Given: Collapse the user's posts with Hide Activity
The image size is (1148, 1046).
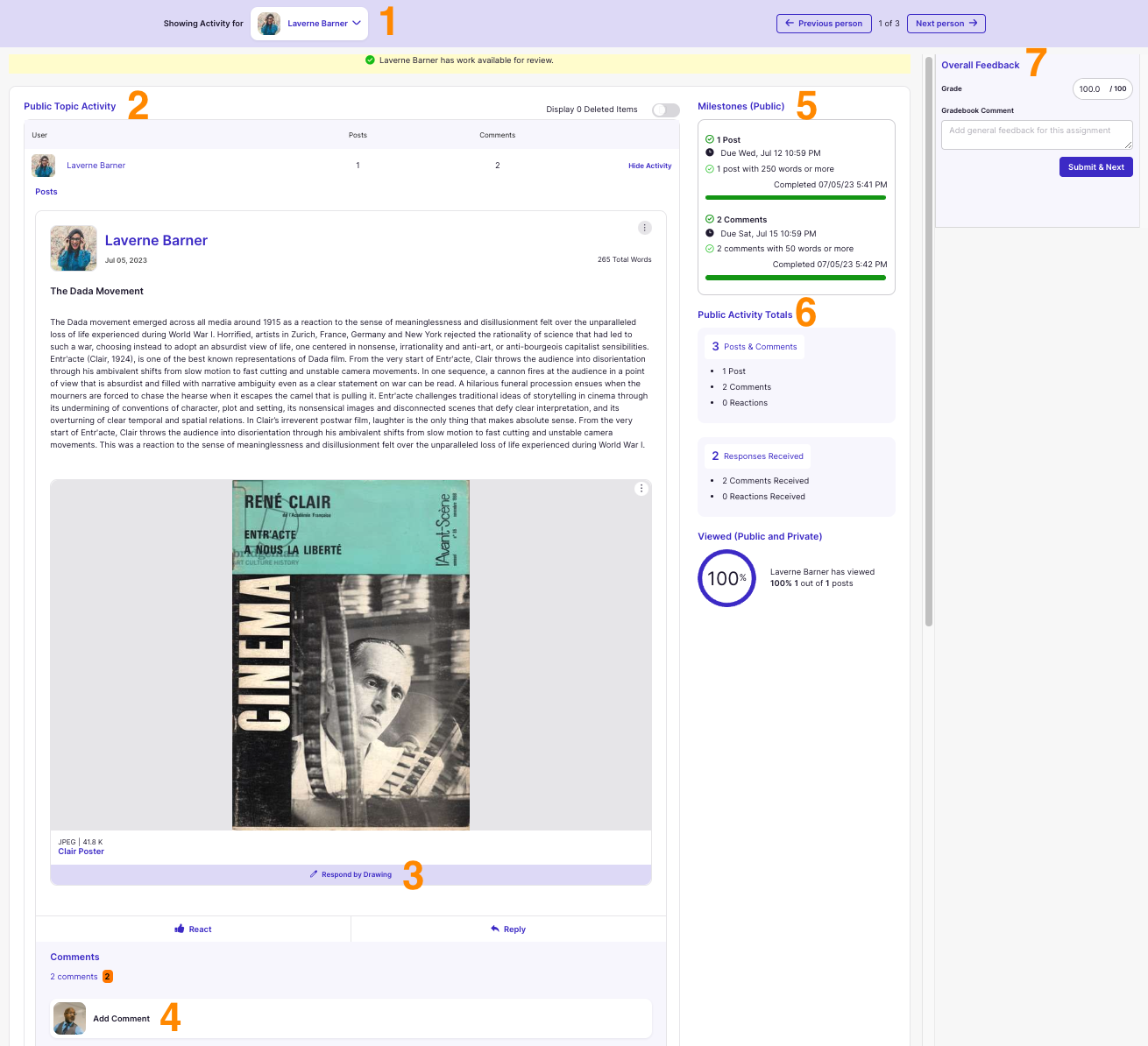Looking at the screenshot, I should pos(649,166).
